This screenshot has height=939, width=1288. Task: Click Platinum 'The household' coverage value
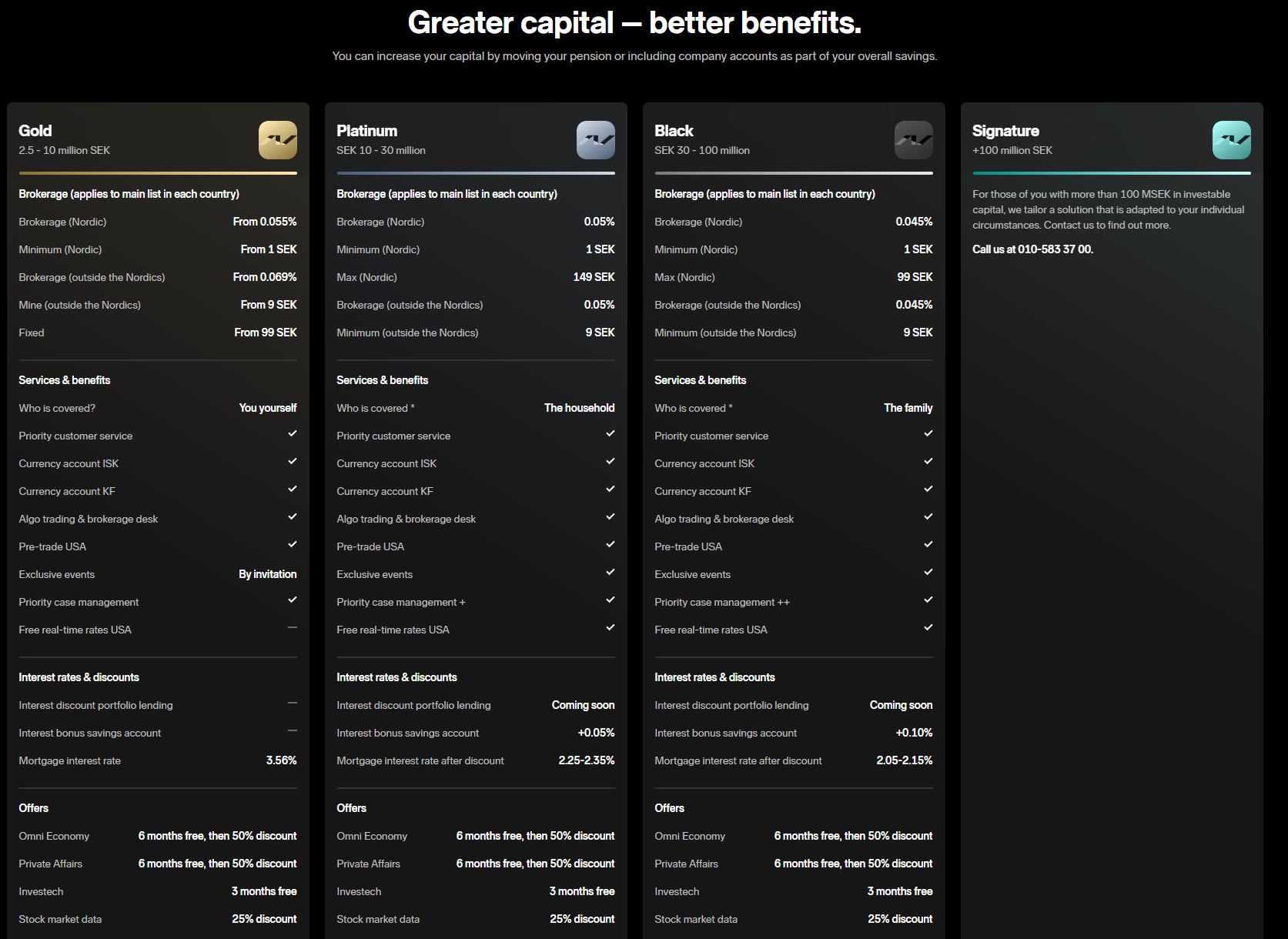coord(580,408)
